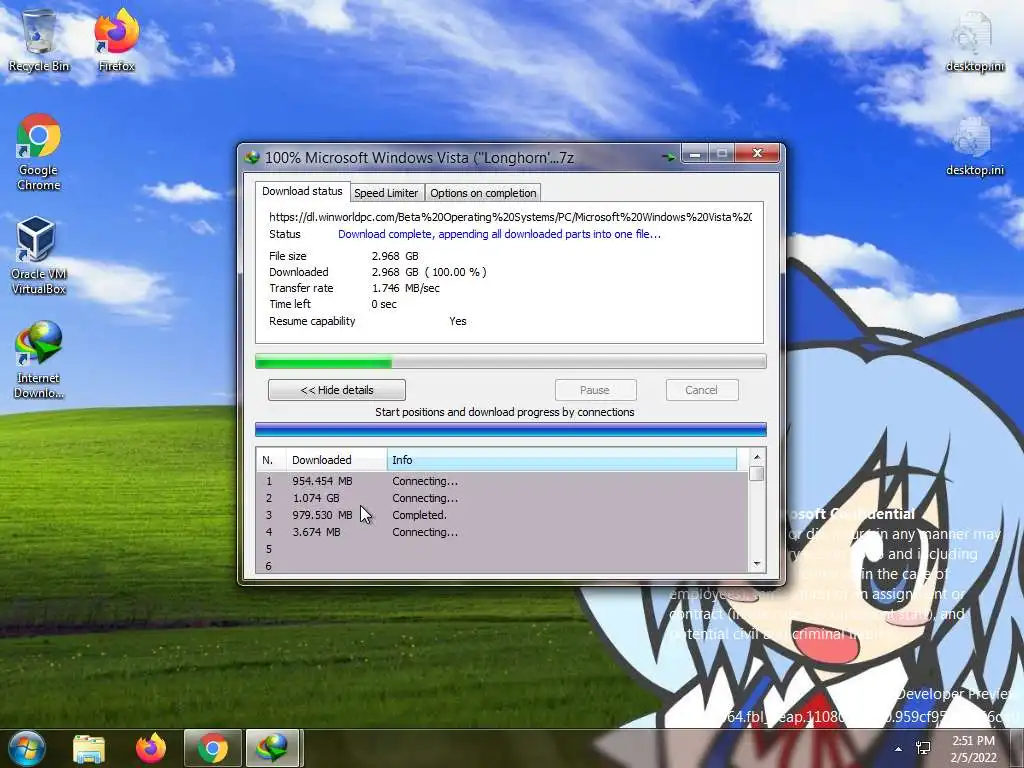This screenshot has height=768, width=1024.
Task: Click the IDM icon in the dialog title bar
Action: 252,157
